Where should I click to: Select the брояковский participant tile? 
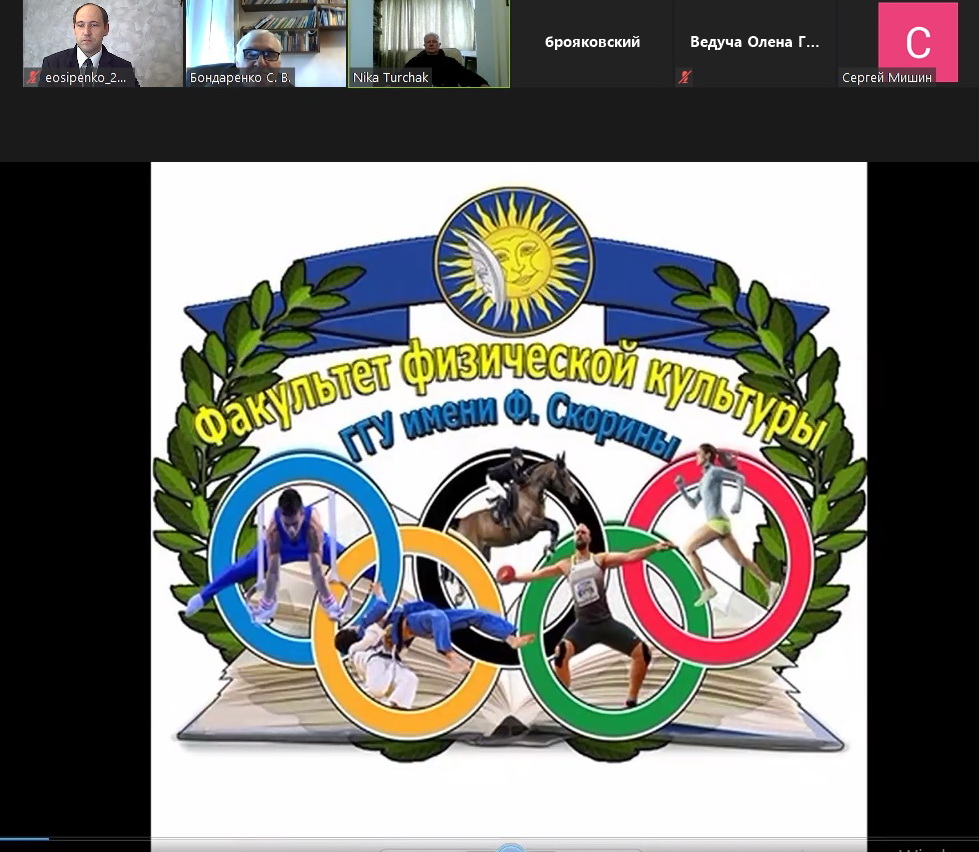(x=592, y=43)
